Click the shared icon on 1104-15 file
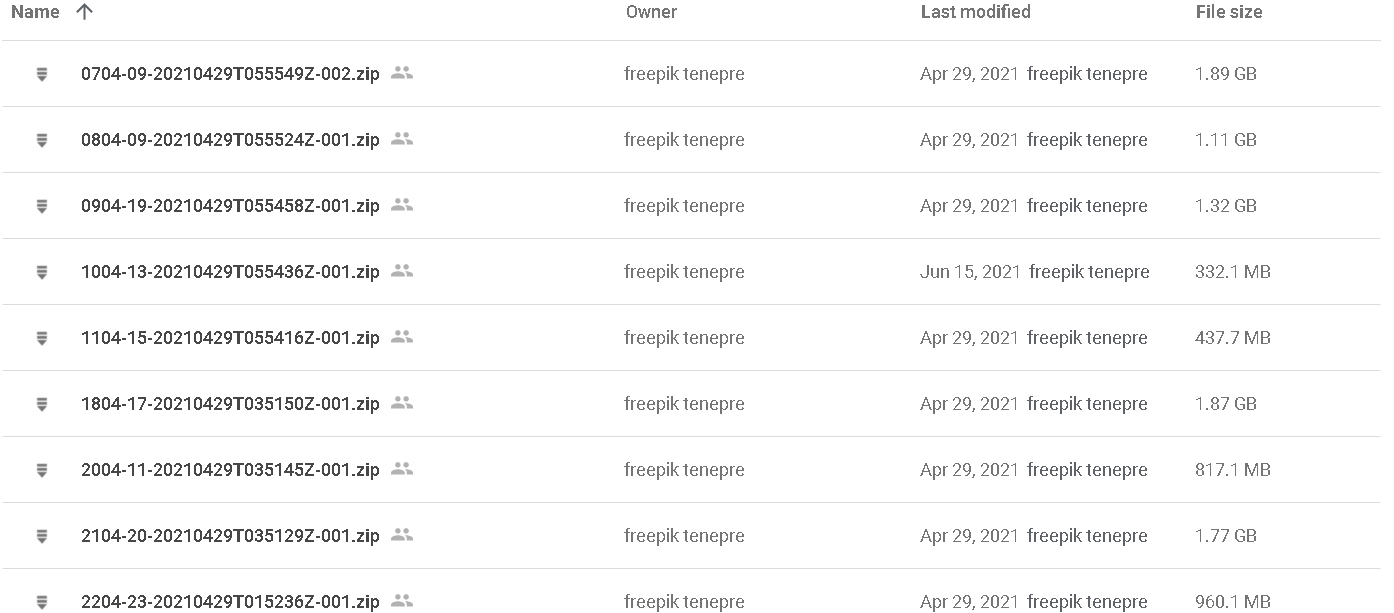 [402, 337]
